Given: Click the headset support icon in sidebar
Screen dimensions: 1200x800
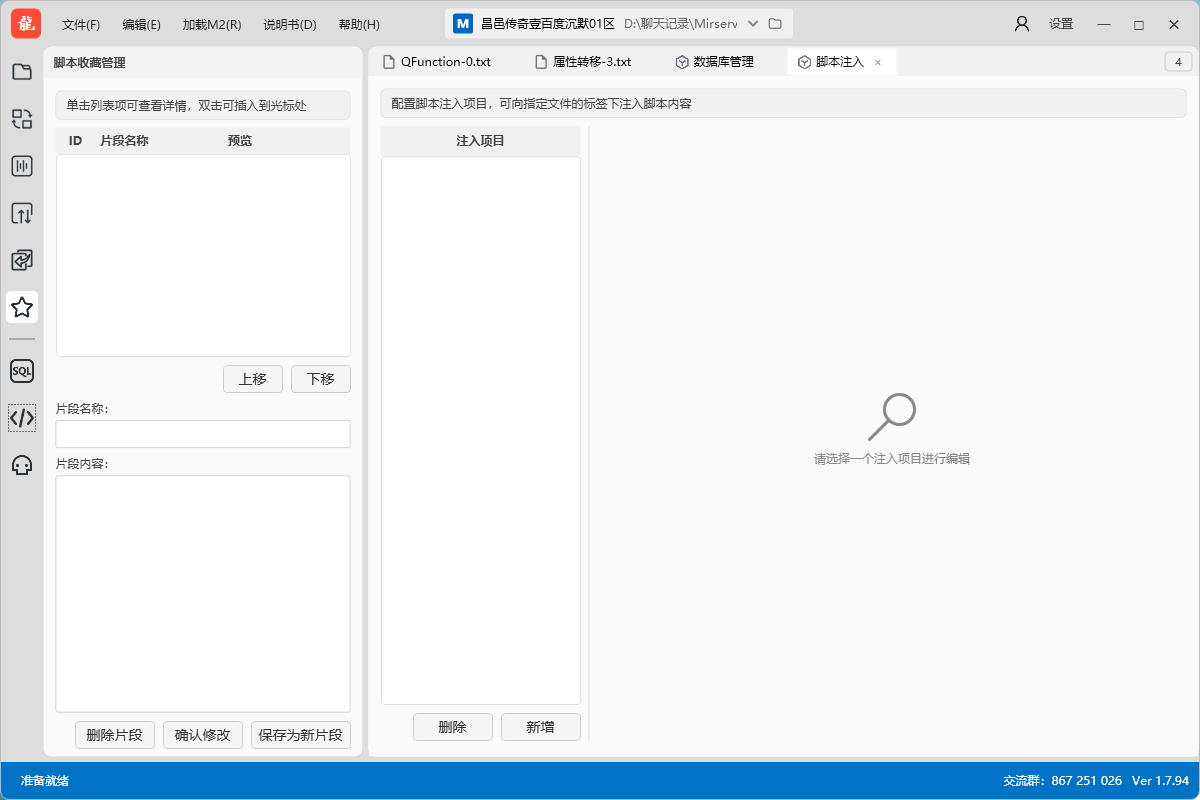Looking at the screenshot, I should click(x=22, y=465).
